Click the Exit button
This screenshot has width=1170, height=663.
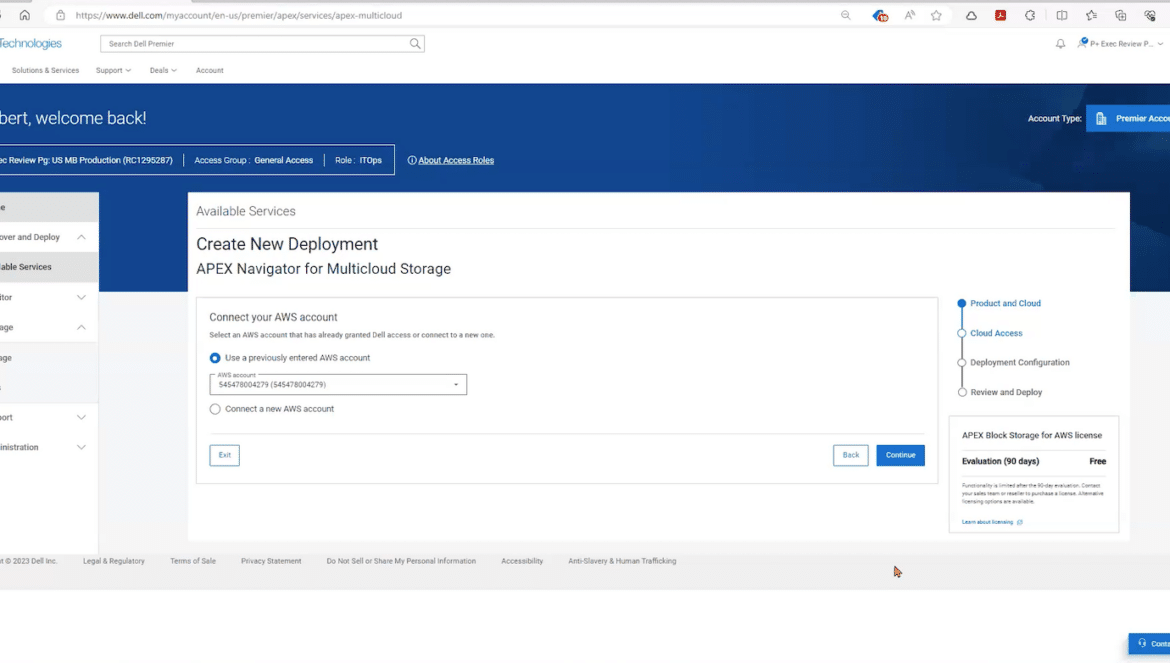225,455
